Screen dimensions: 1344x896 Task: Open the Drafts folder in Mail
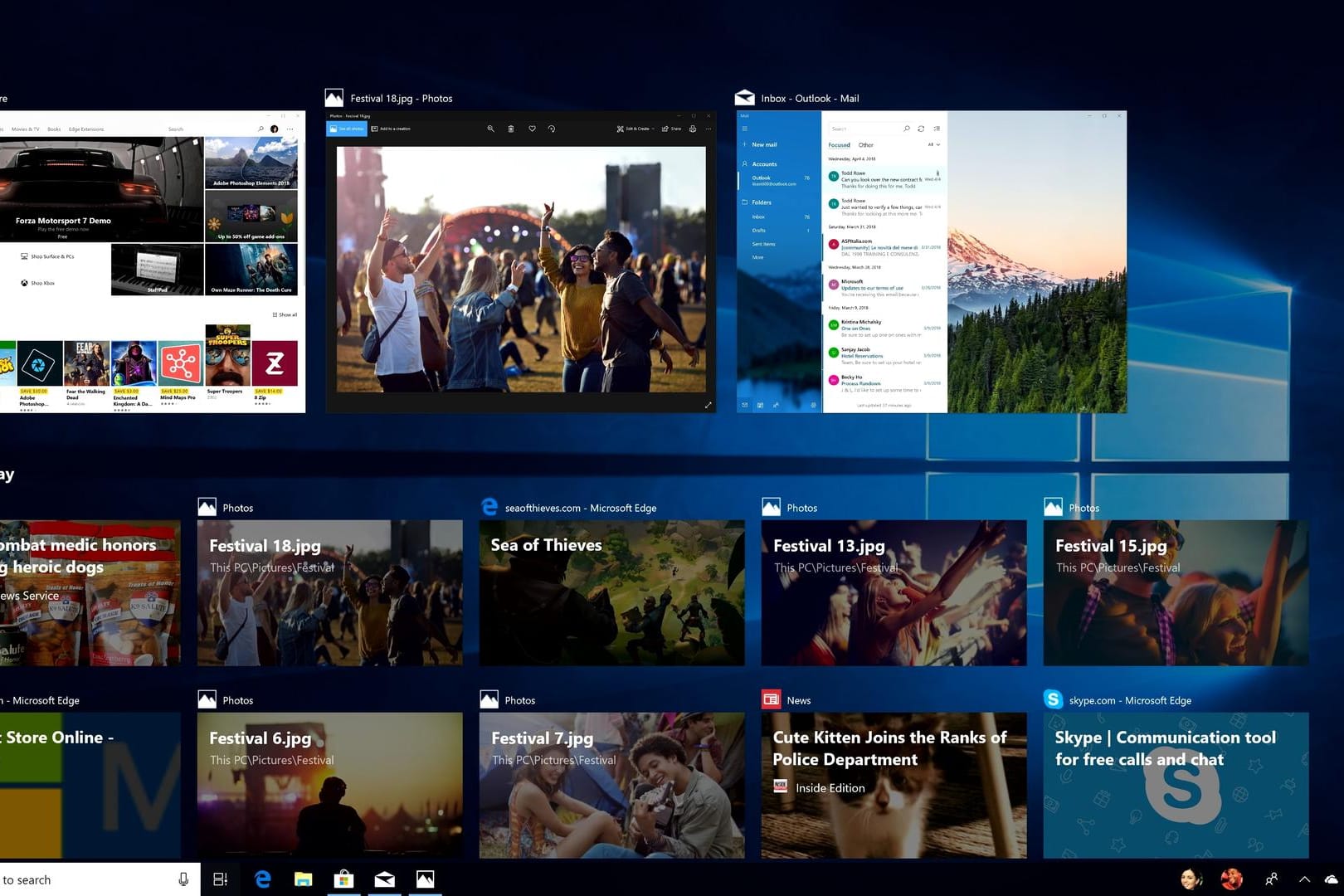click(x=778, y=231)
